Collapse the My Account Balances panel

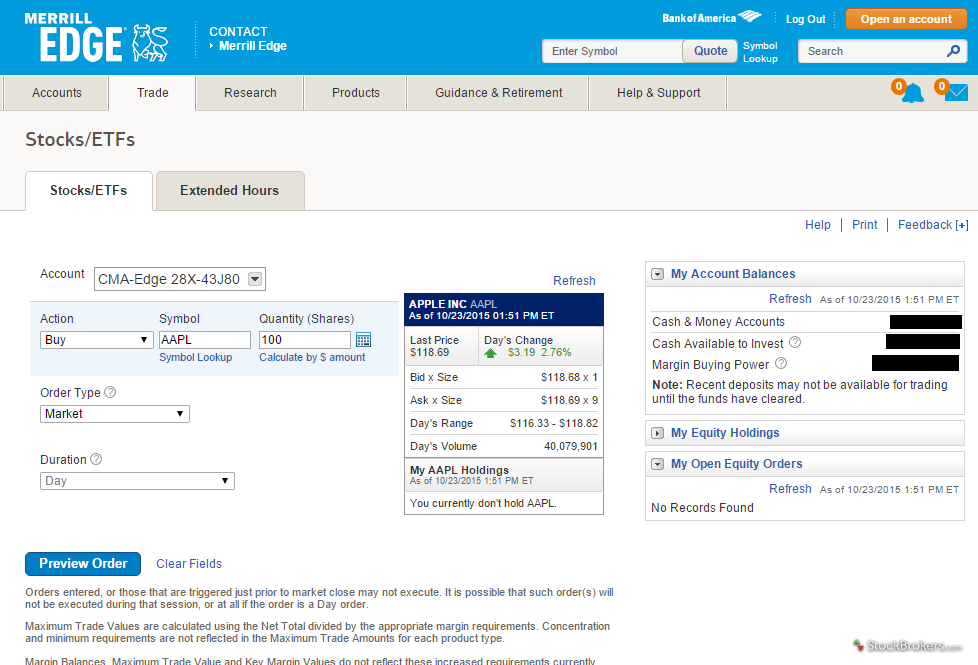point(657,274)
